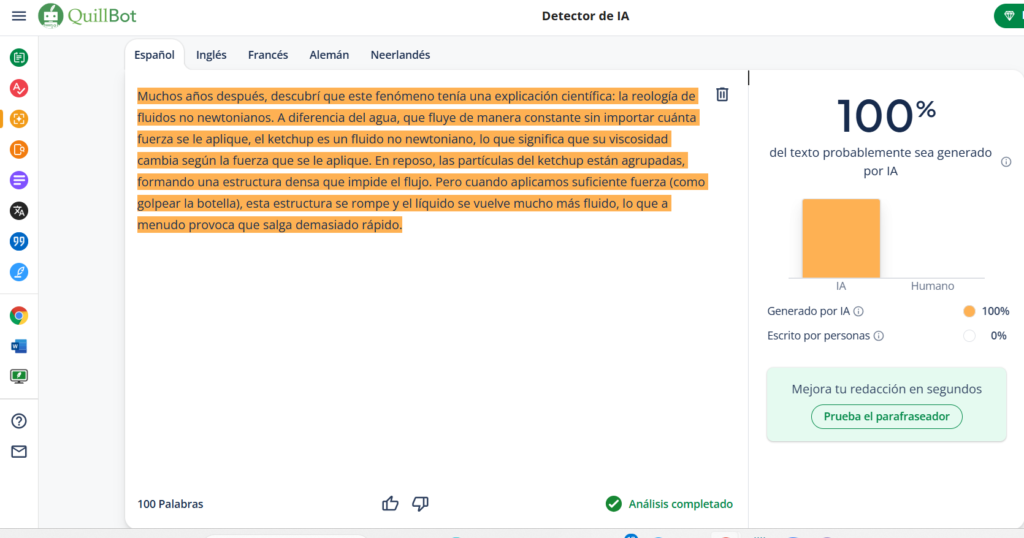Click the Prueba el parafraseador button
Viewport: 1024px width, 538px height.
click(x=886, y=417)
